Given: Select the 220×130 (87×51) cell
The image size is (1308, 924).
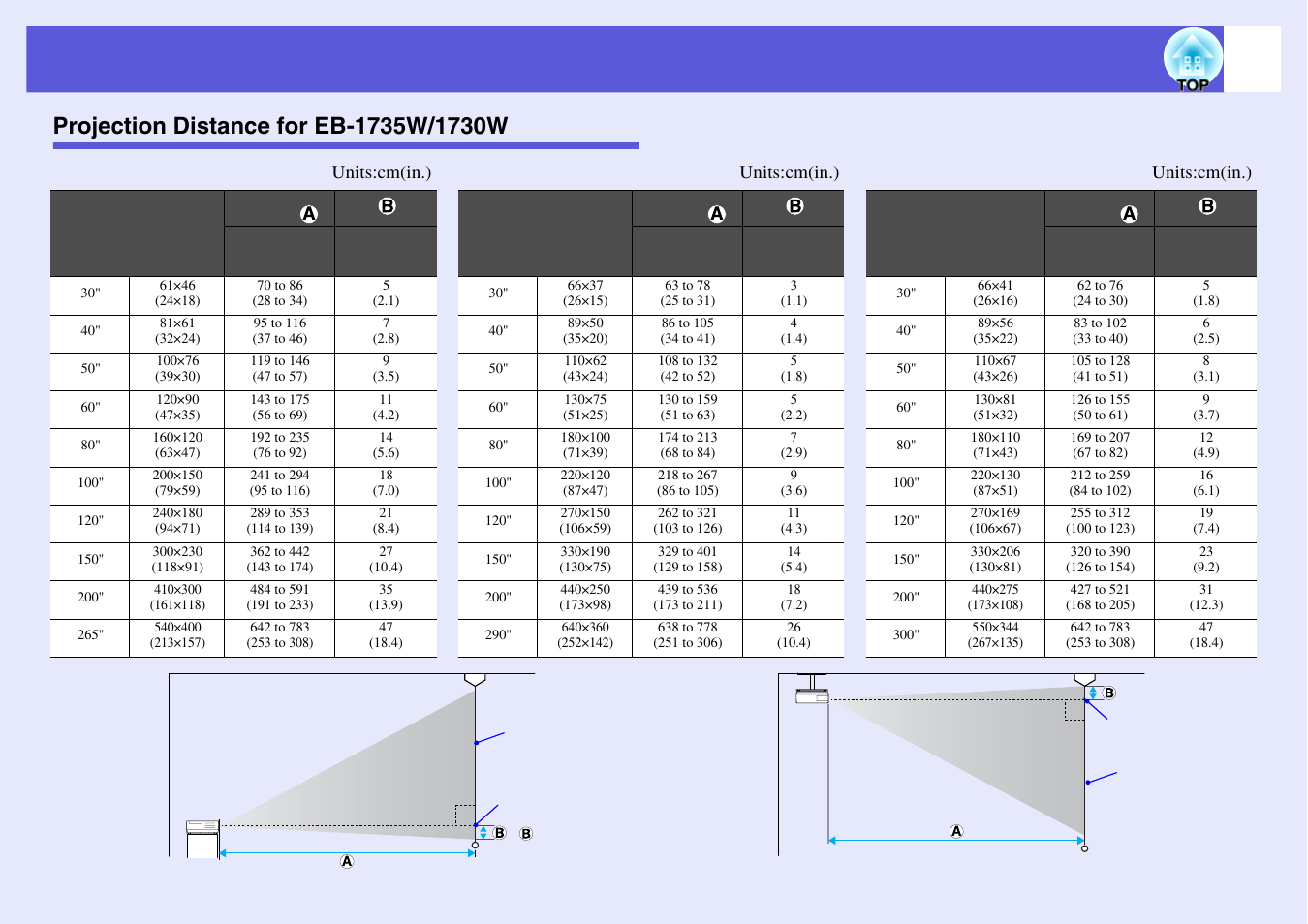Looking at the screenshot, I should (995, 483).
